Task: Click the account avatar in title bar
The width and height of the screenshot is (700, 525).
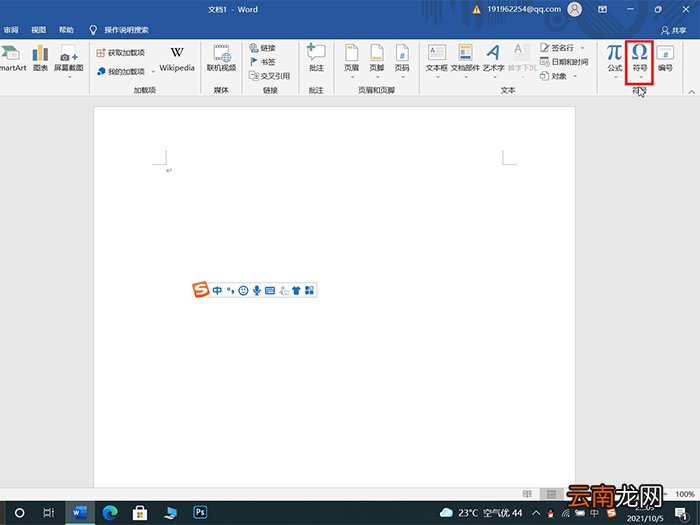Action: pyautogui.click(x=575, y=9)
